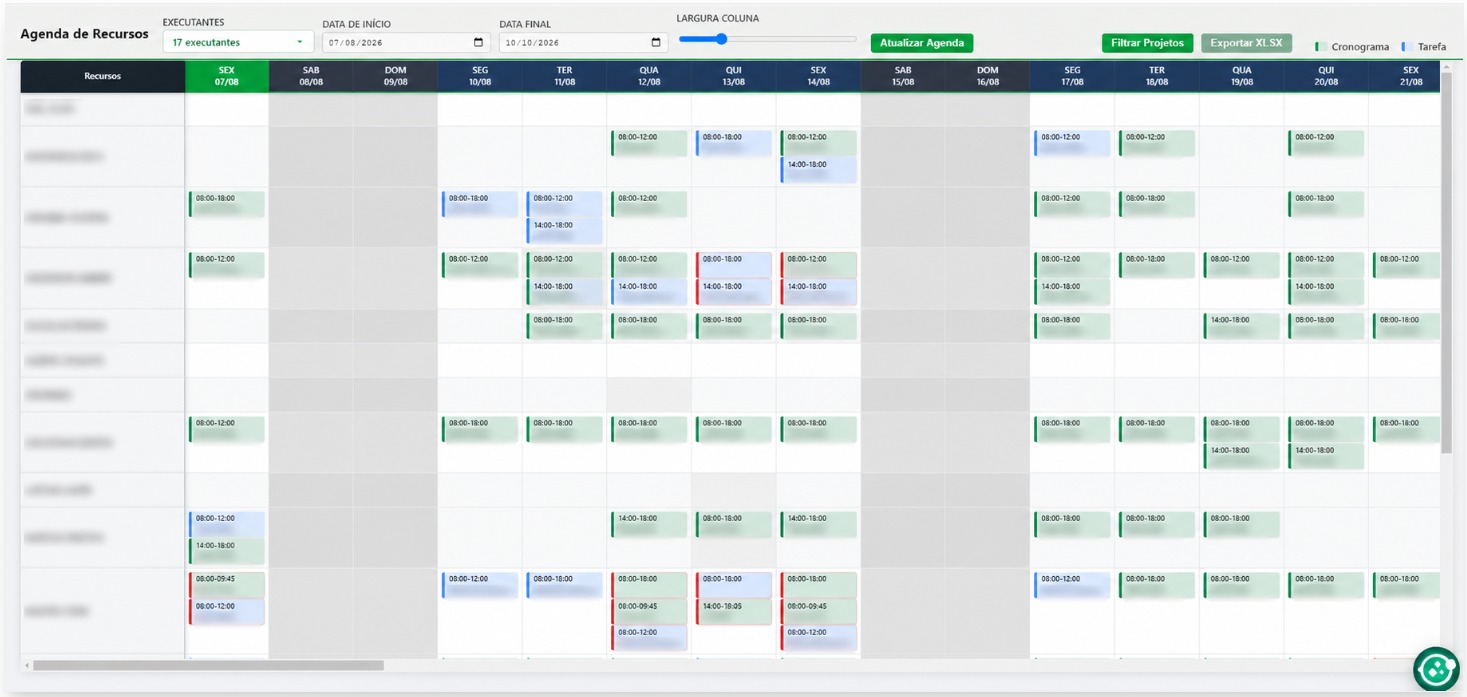Image resolution: width=1467 pixels, height=697 pixels.
Task: Click the vertical scrollbar up arrow
Action: (x=1445, y=67)
